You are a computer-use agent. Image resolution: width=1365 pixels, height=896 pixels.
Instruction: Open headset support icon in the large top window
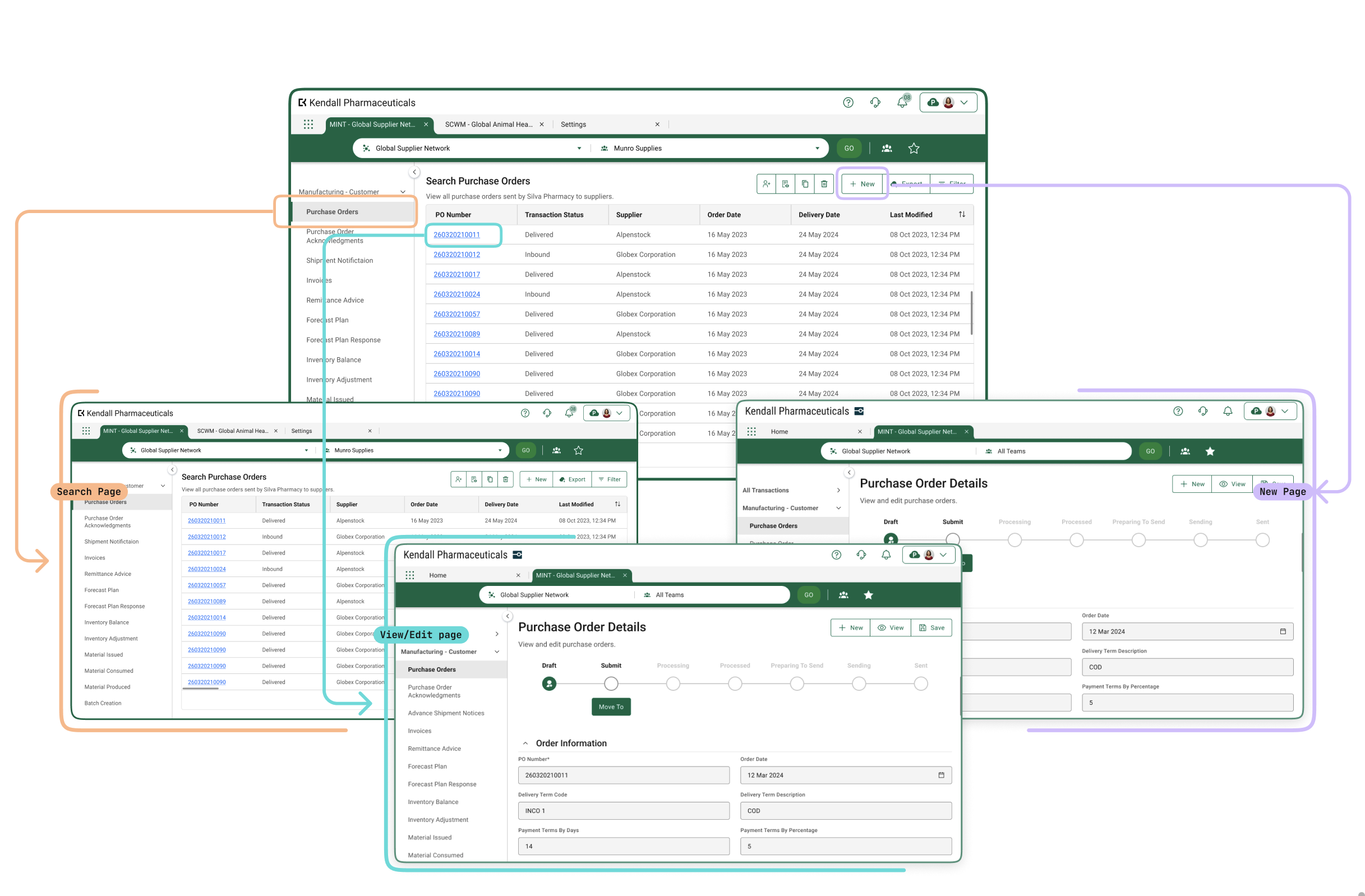(875, 103)
